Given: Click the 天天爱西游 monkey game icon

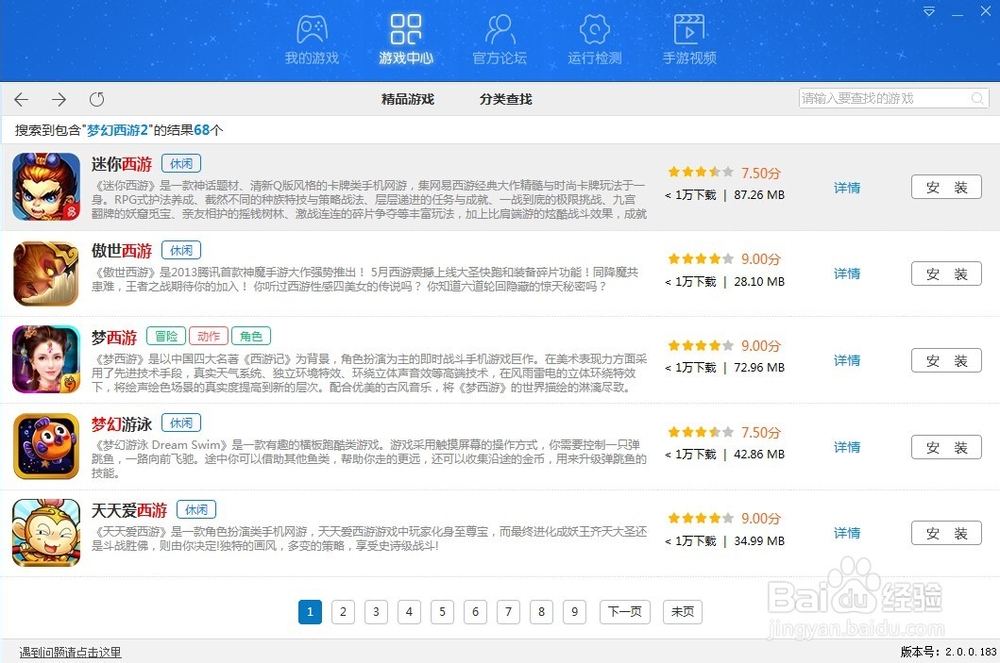Looking at the screenshot, I should [46, 532].
